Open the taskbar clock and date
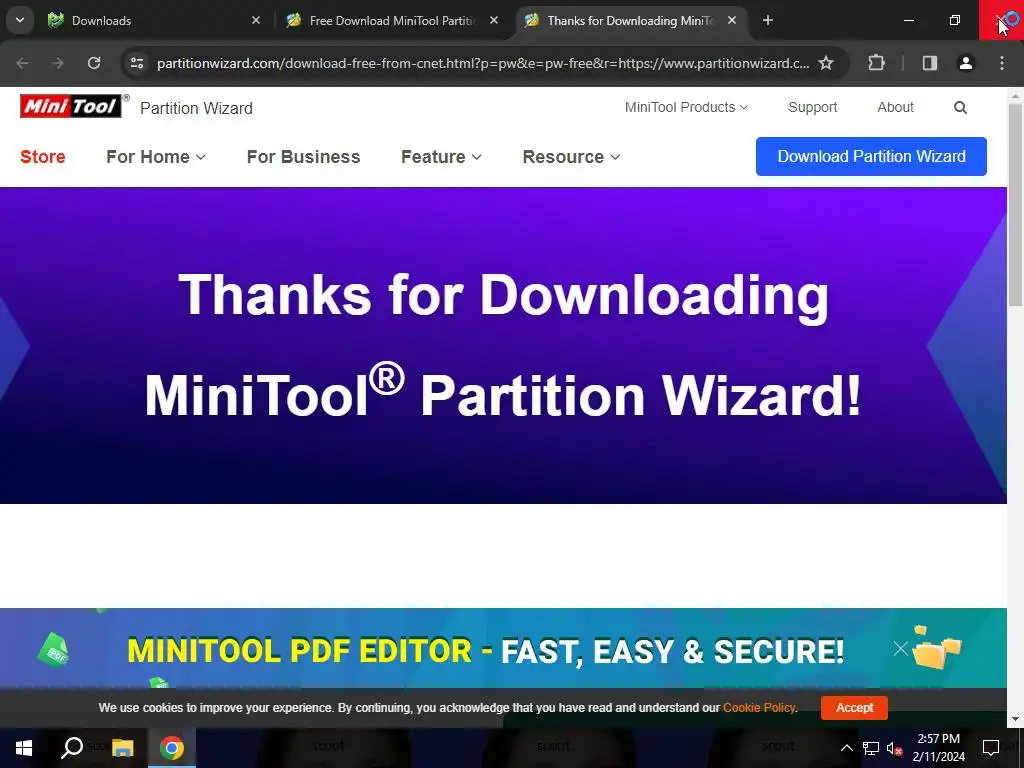The height and width of the screenshot is (768, 1024). click(938, 748)
